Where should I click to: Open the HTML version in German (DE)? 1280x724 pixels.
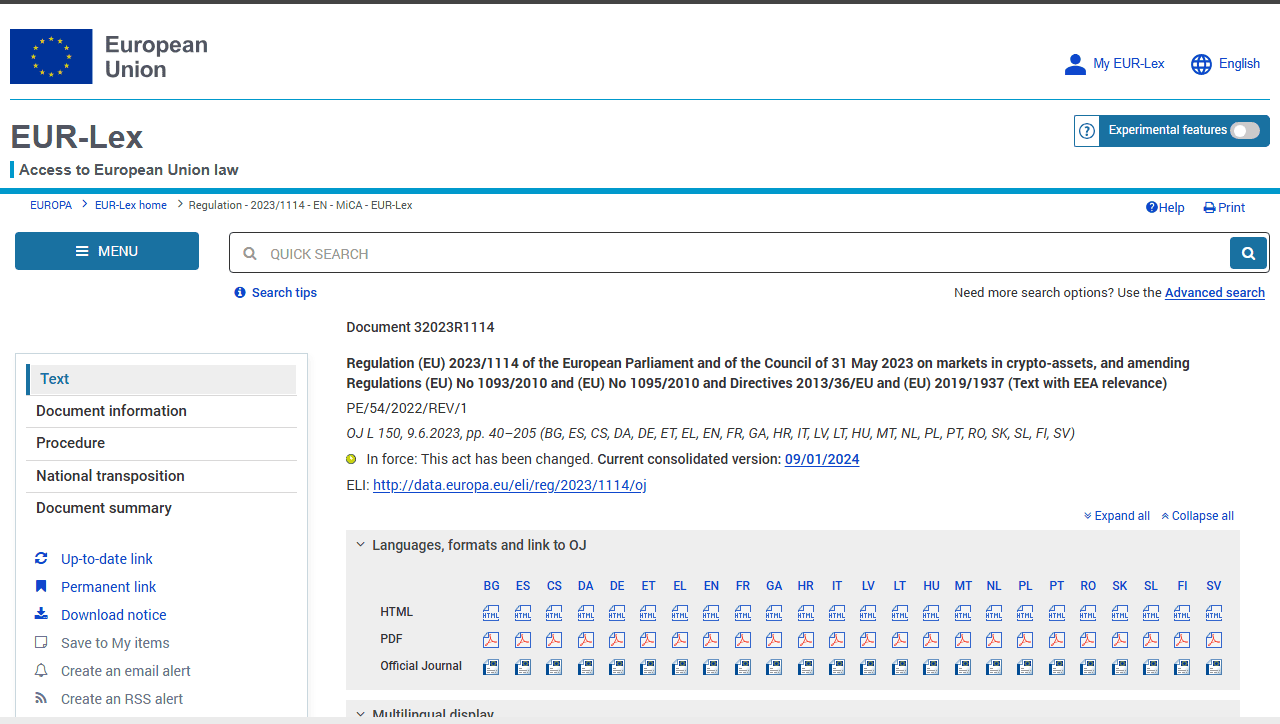617,613
